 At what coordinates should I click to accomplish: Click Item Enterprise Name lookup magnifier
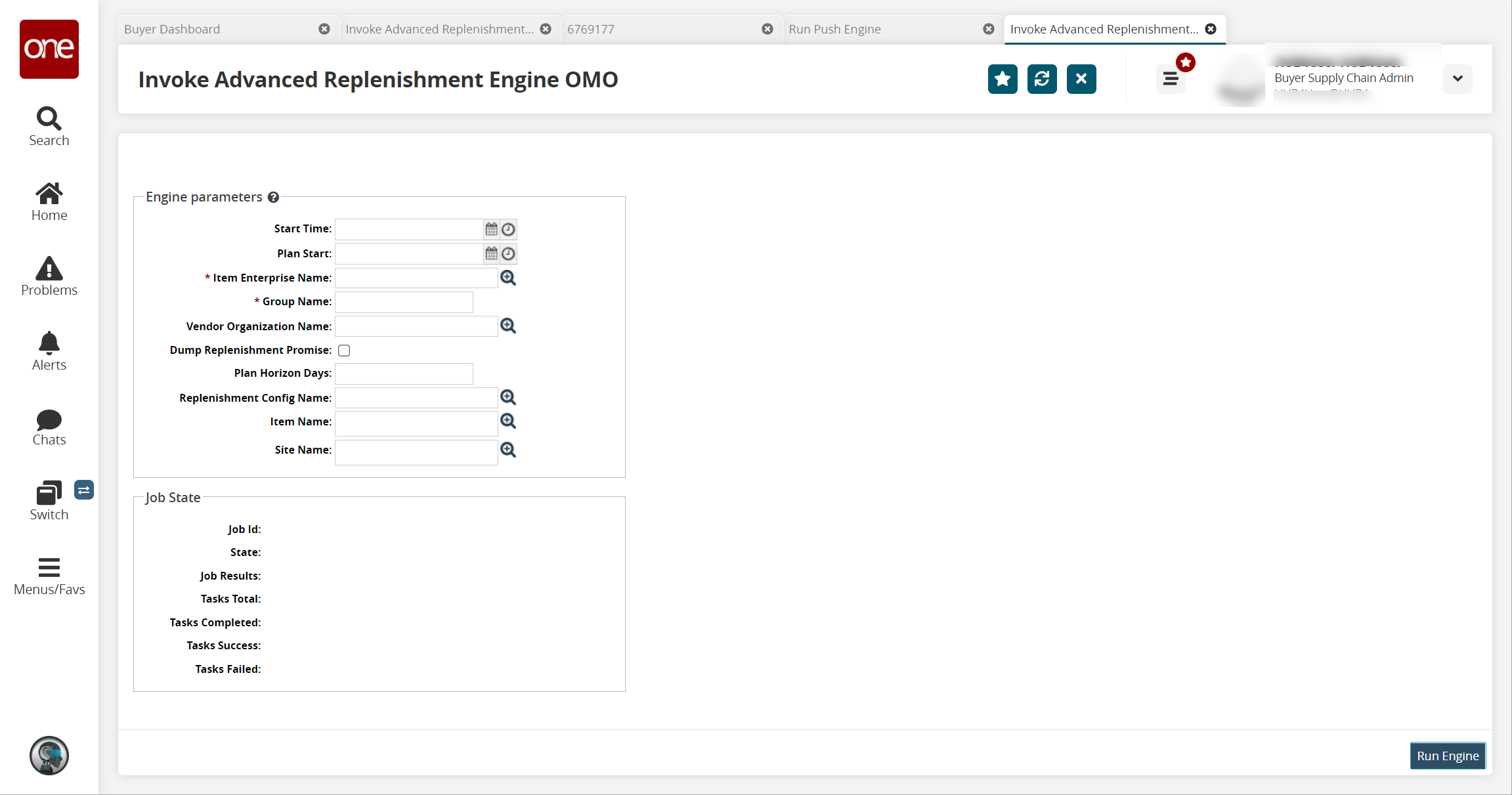tap(508, 278)
